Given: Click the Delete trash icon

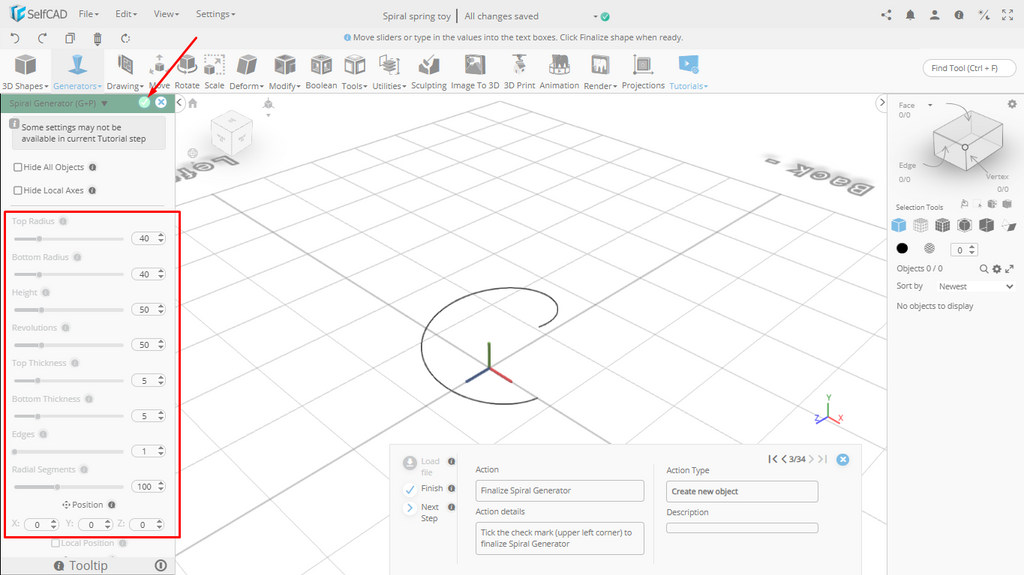Looking at the screenshot, I should [97, 39].
